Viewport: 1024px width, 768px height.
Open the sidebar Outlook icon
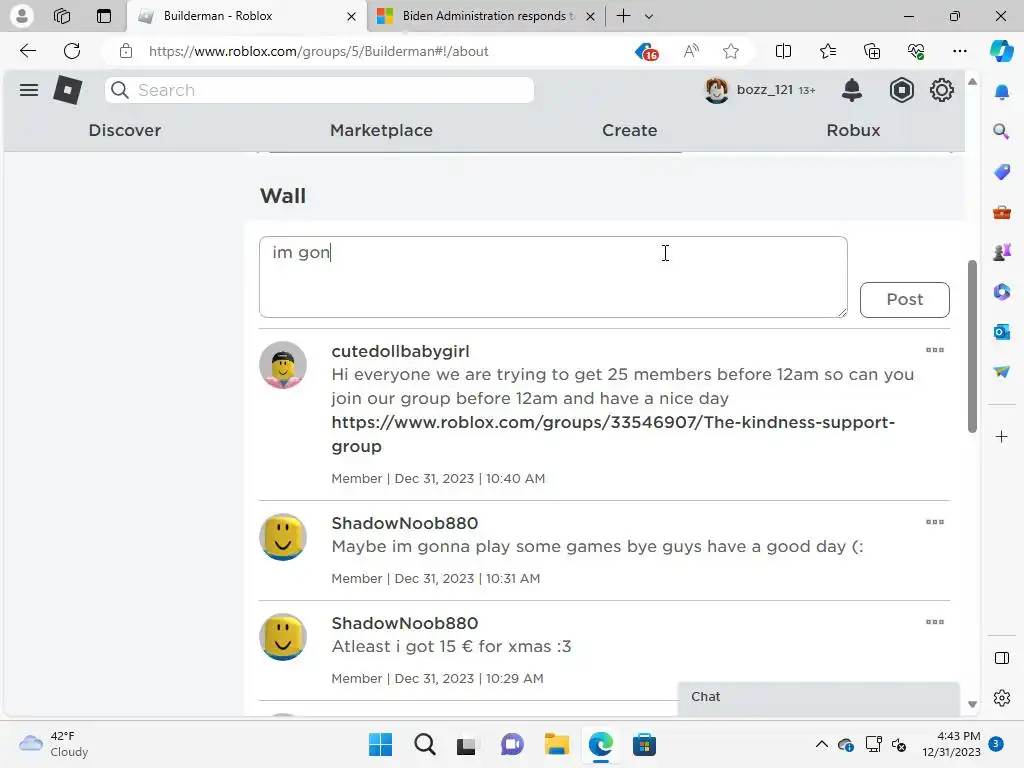click(x=1002, y=332)
